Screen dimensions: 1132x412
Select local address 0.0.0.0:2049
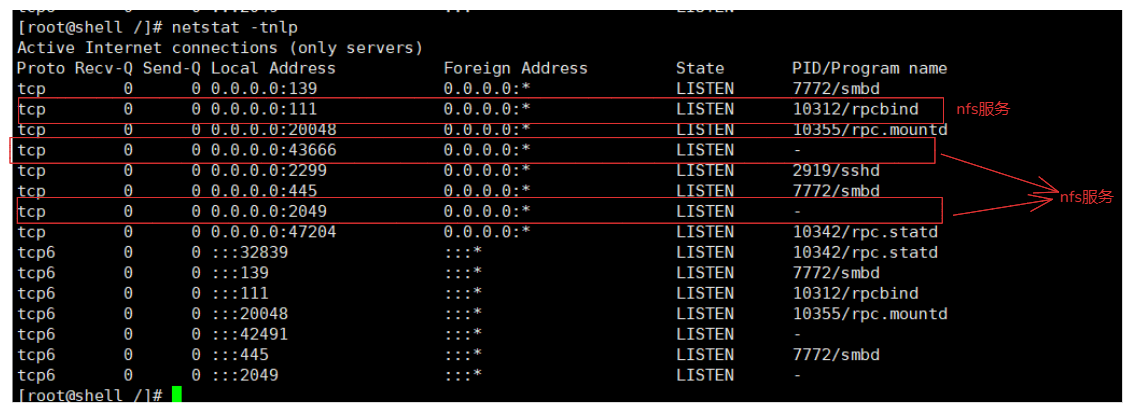[269, 212]
